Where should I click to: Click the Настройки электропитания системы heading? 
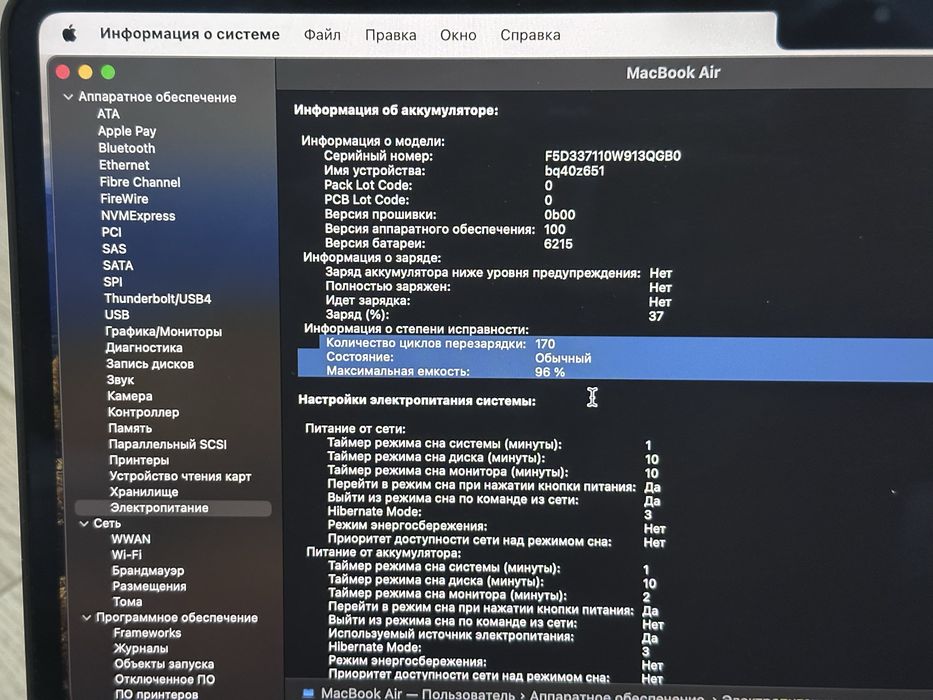417,401
